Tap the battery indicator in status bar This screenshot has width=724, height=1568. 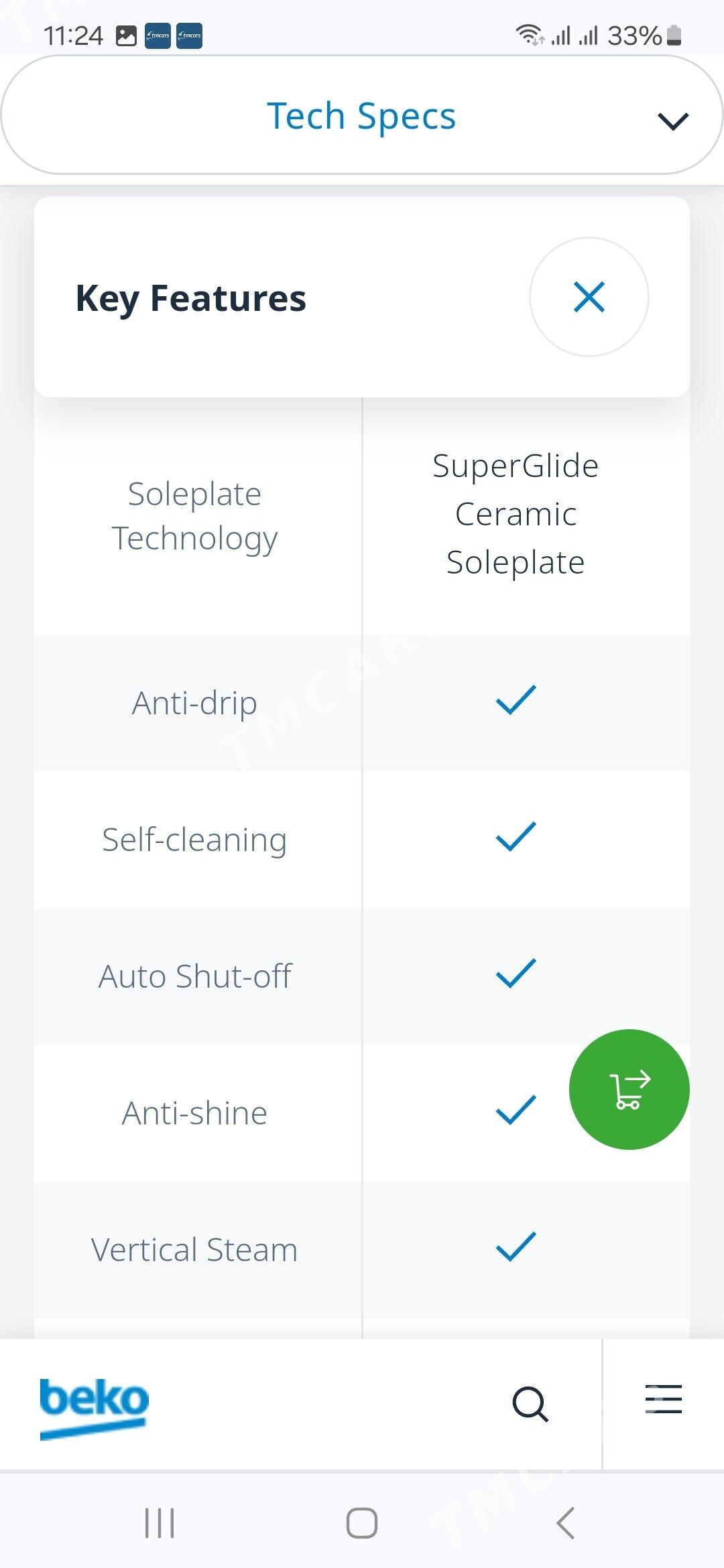[674, 36]
